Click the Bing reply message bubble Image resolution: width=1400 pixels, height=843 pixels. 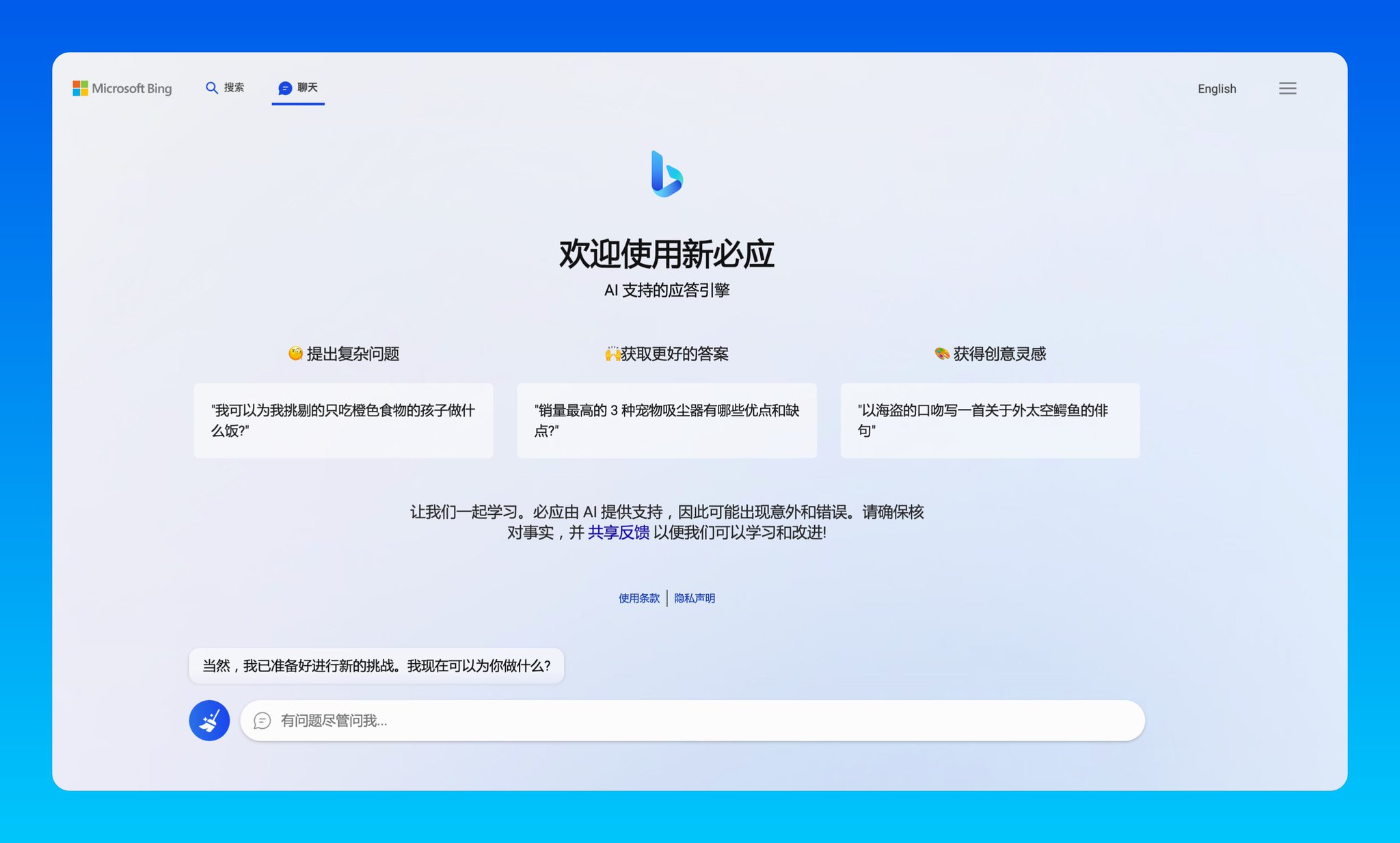[377, 665]
